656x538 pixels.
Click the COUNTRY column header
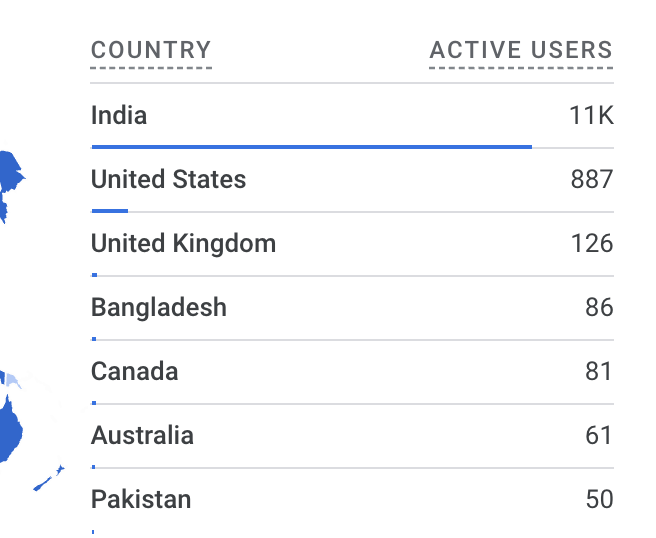pyautogui.click(x=151, y=50)
